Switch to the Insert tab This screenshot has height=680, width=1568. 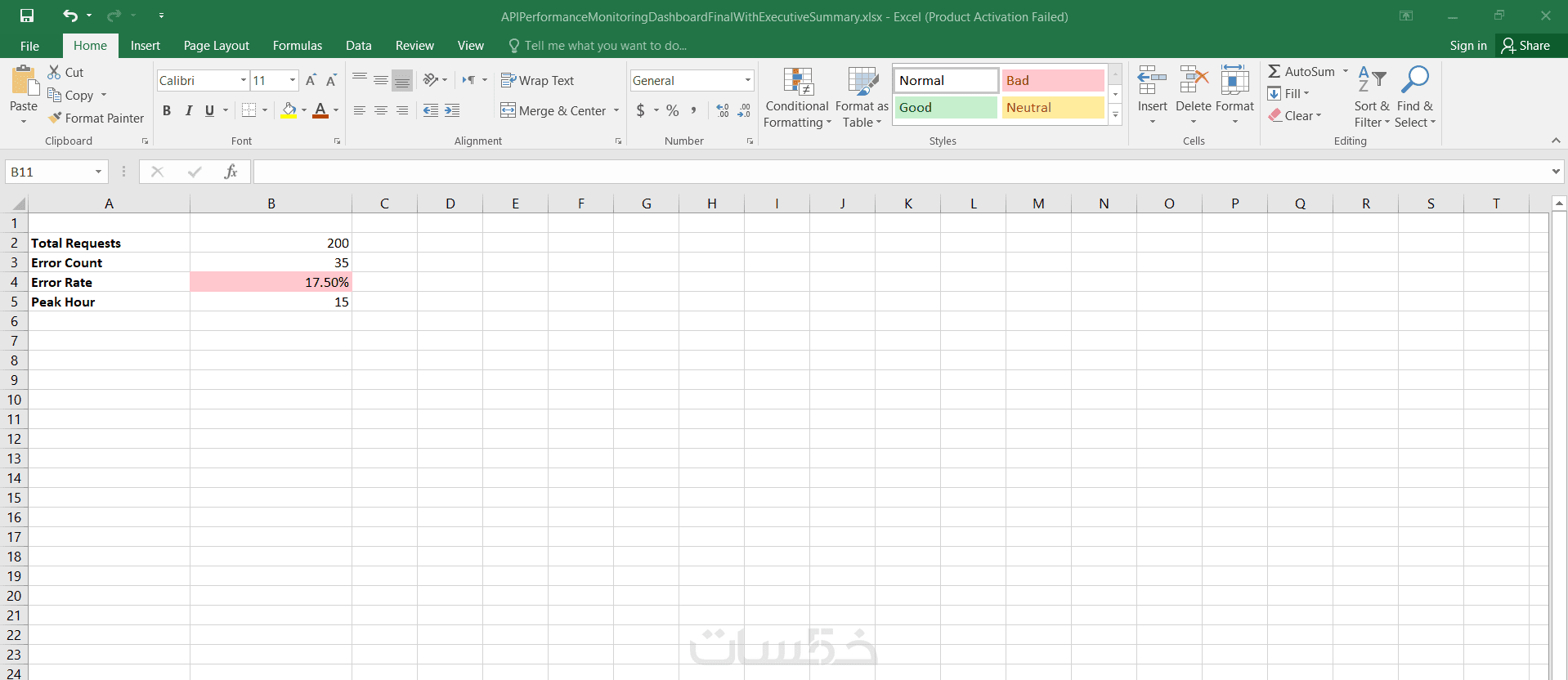point(146,46)
